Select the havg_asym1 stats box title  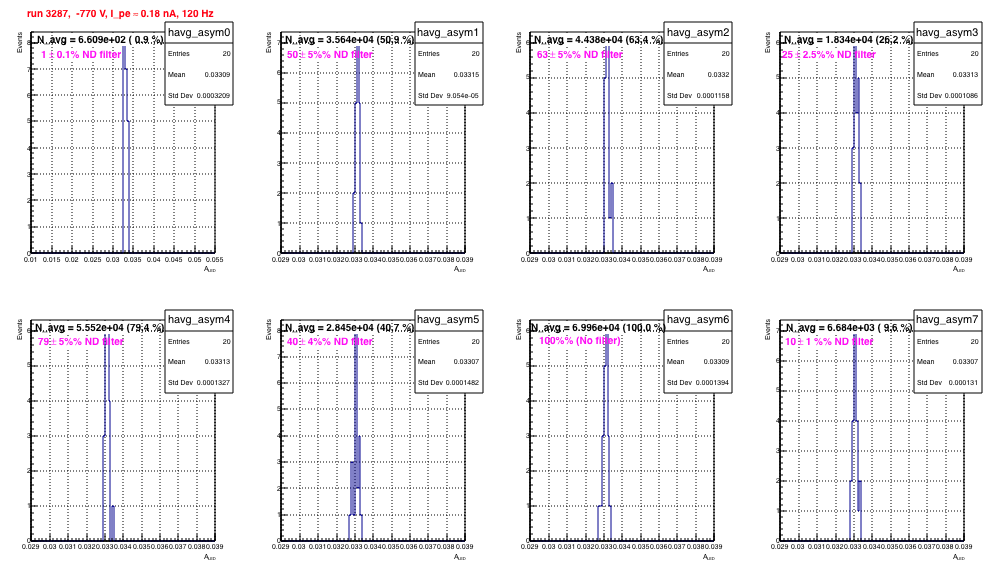[x=448, y=32]
